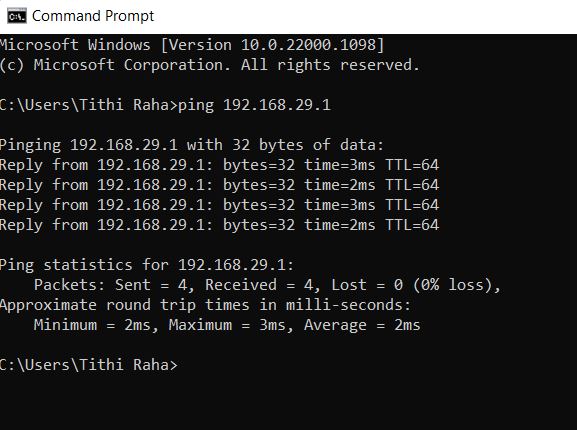
Task: Select the first Reply line showing time=3ms
Action: pos(219,165)
